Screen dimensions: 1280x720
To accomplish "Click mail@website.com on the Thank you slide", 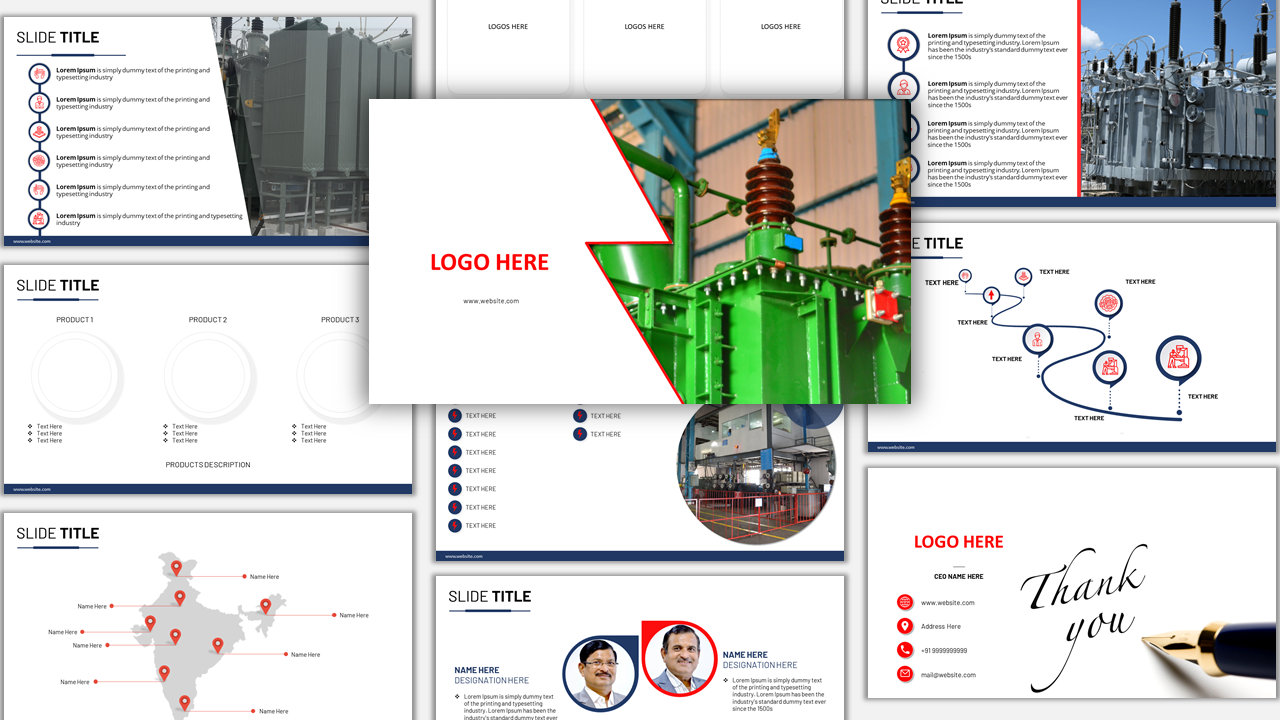I will (948, 675).
